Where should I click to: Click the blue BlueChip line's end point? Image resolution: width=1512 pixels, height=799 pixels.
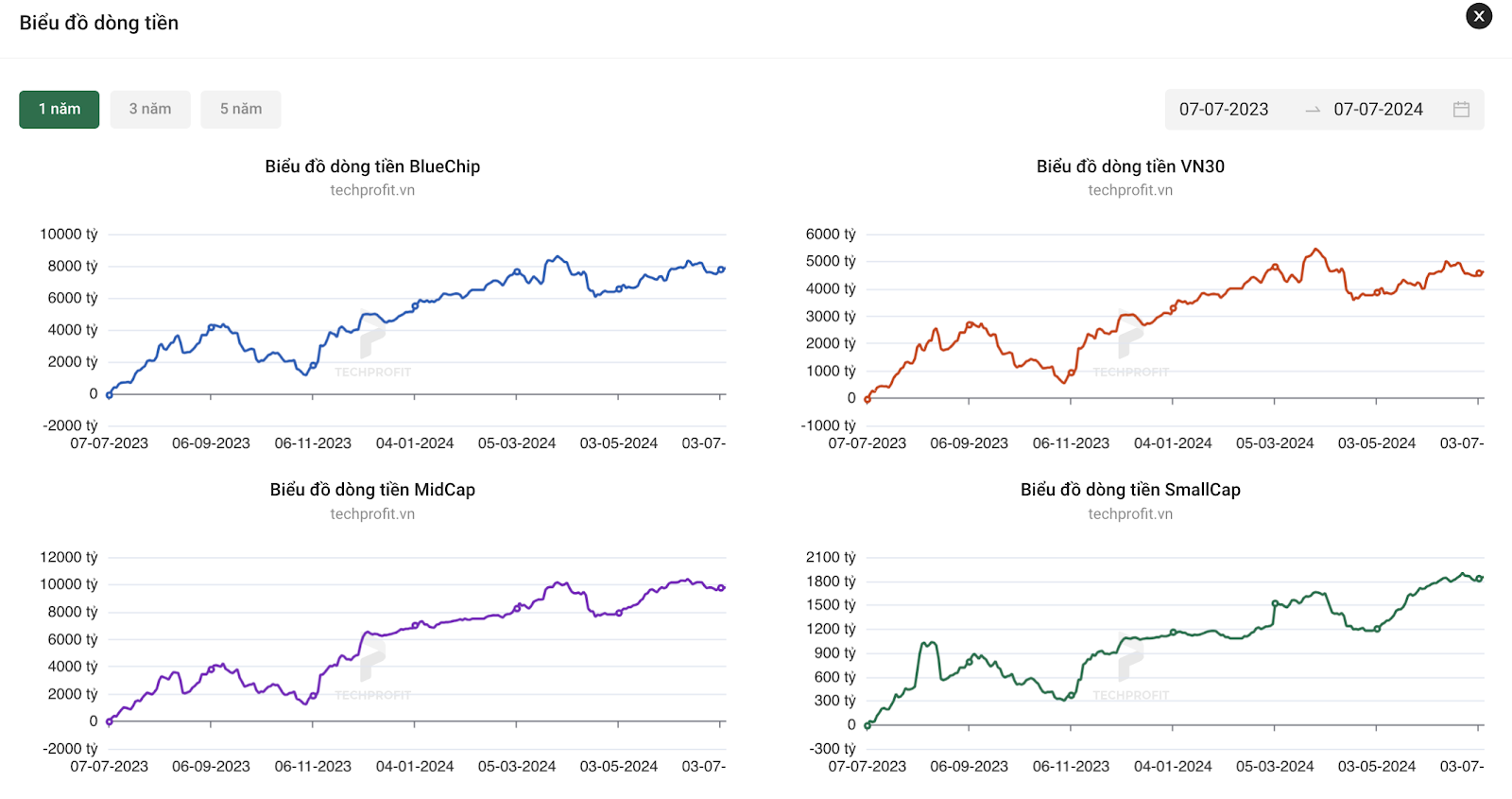coord(722,269)
